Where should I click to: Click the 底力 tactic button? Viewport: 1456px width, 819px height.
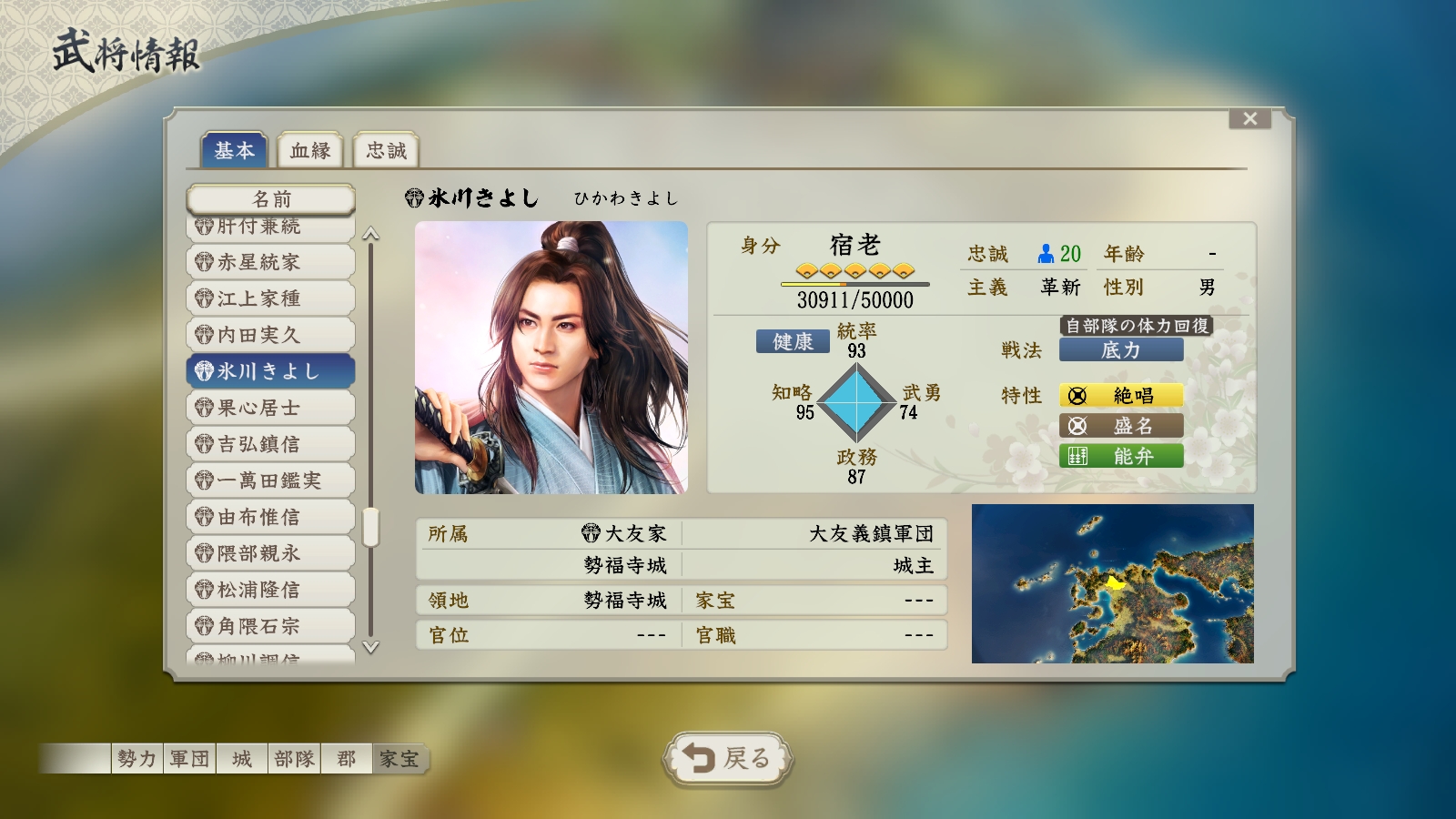[x=1121, y=350]
